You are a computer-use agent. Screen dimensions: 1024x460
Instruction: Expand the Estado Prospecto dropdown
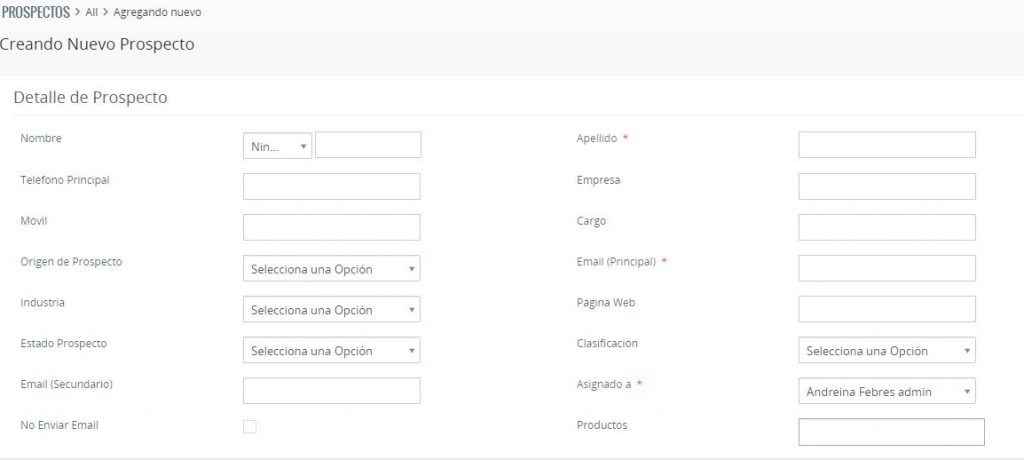pos(331,351)
